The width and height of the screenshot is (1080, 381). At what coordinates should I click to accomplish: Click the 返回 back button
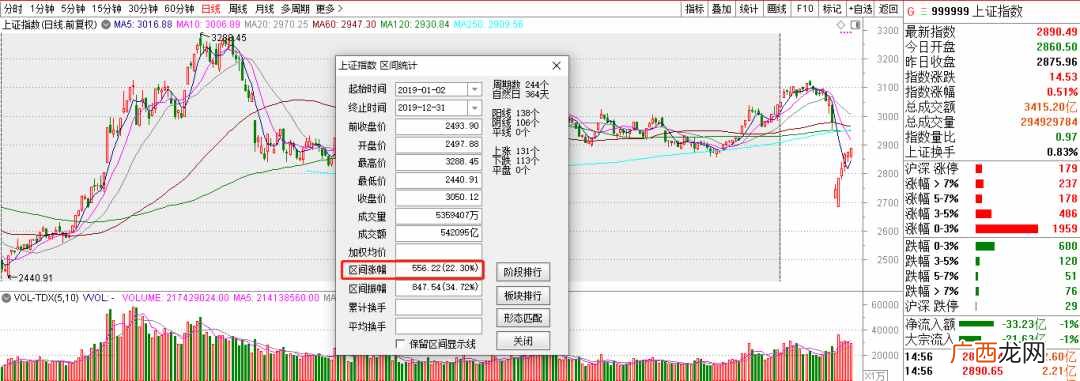point(888,9)
